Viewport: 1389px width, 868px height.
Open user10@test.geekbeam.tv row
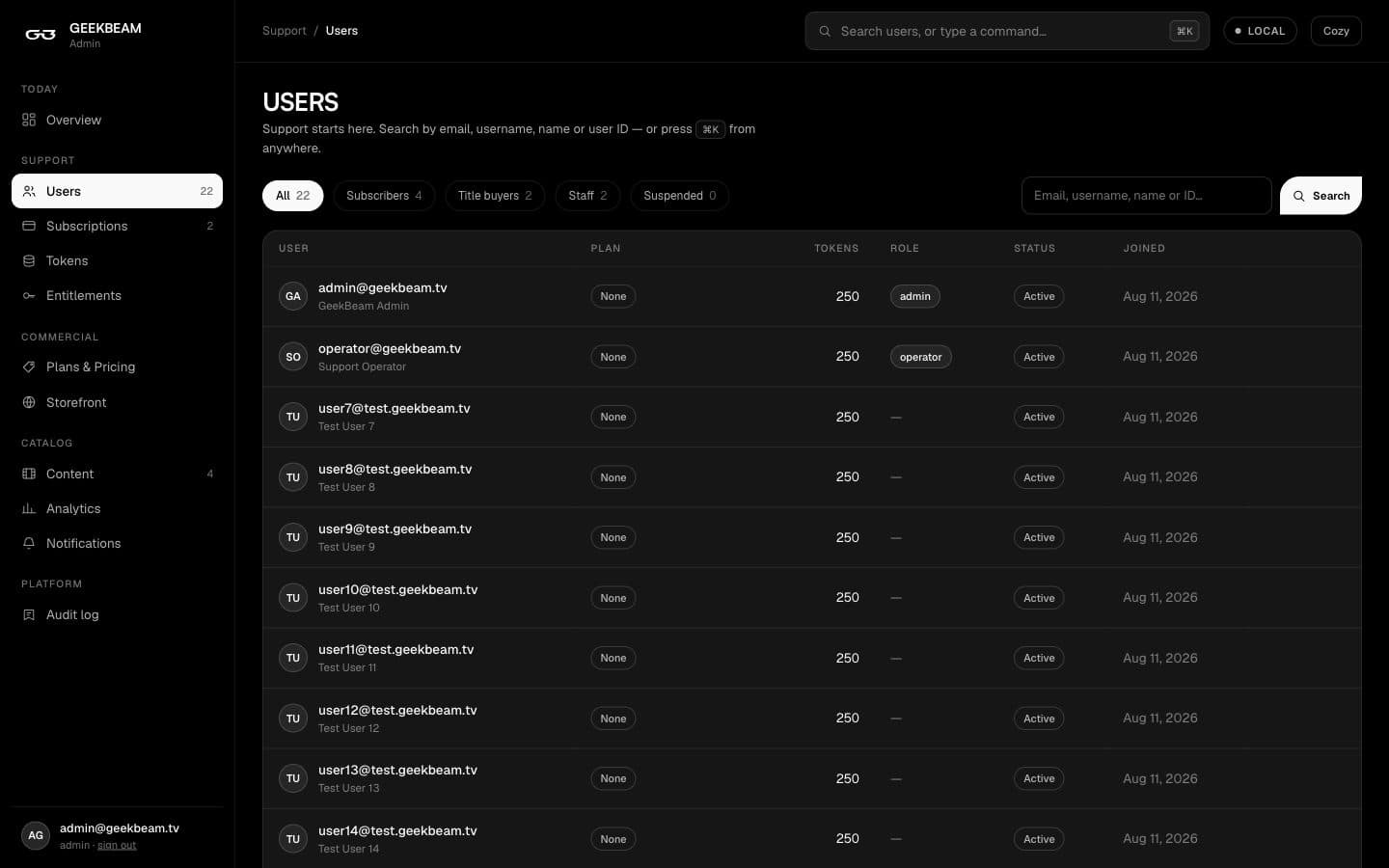coord(811,598)
